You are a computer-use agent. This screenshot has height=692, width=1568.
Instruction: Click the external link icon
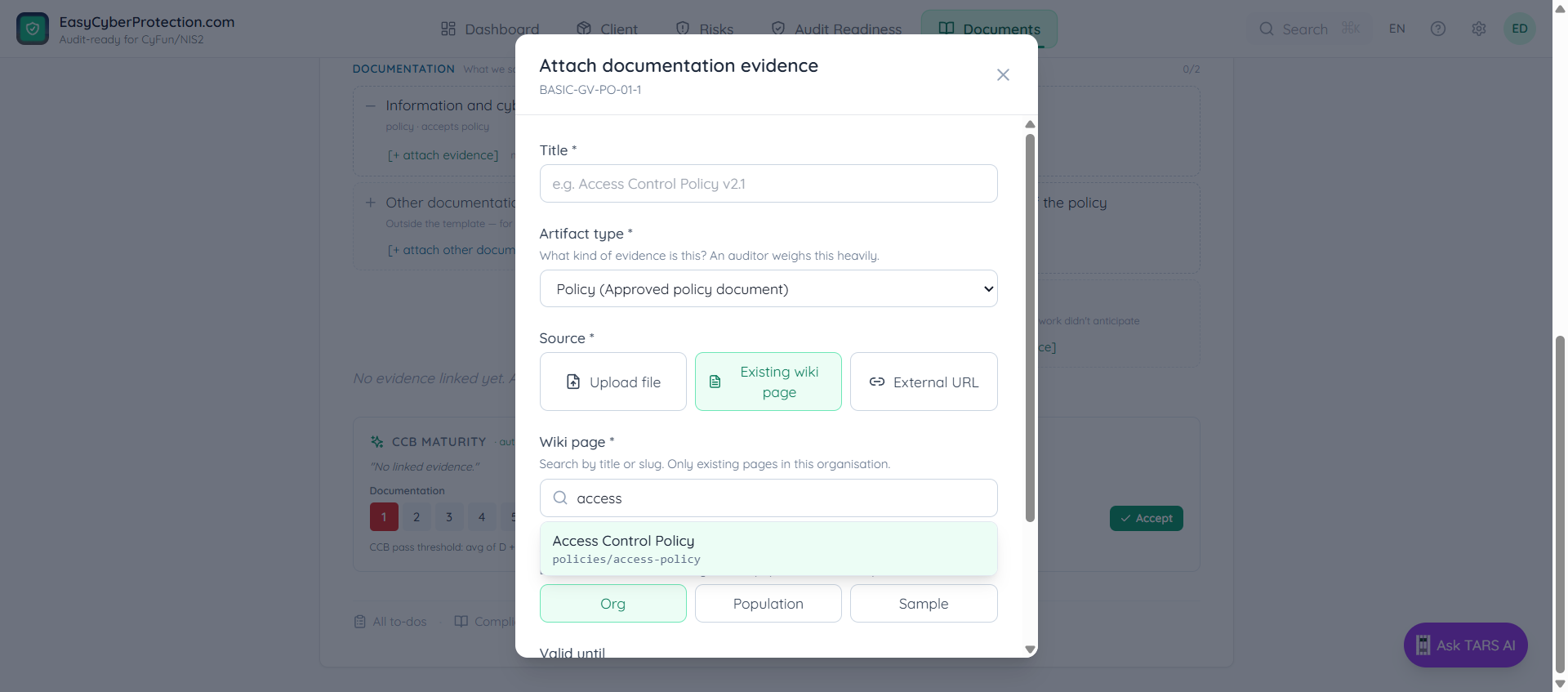(x=877, y=382)
